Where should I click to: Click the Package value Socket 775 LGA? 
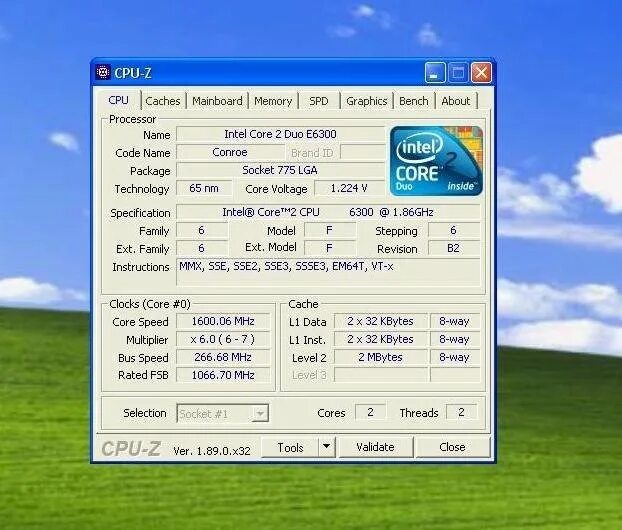pyautogui.click(x=280, y=171)
